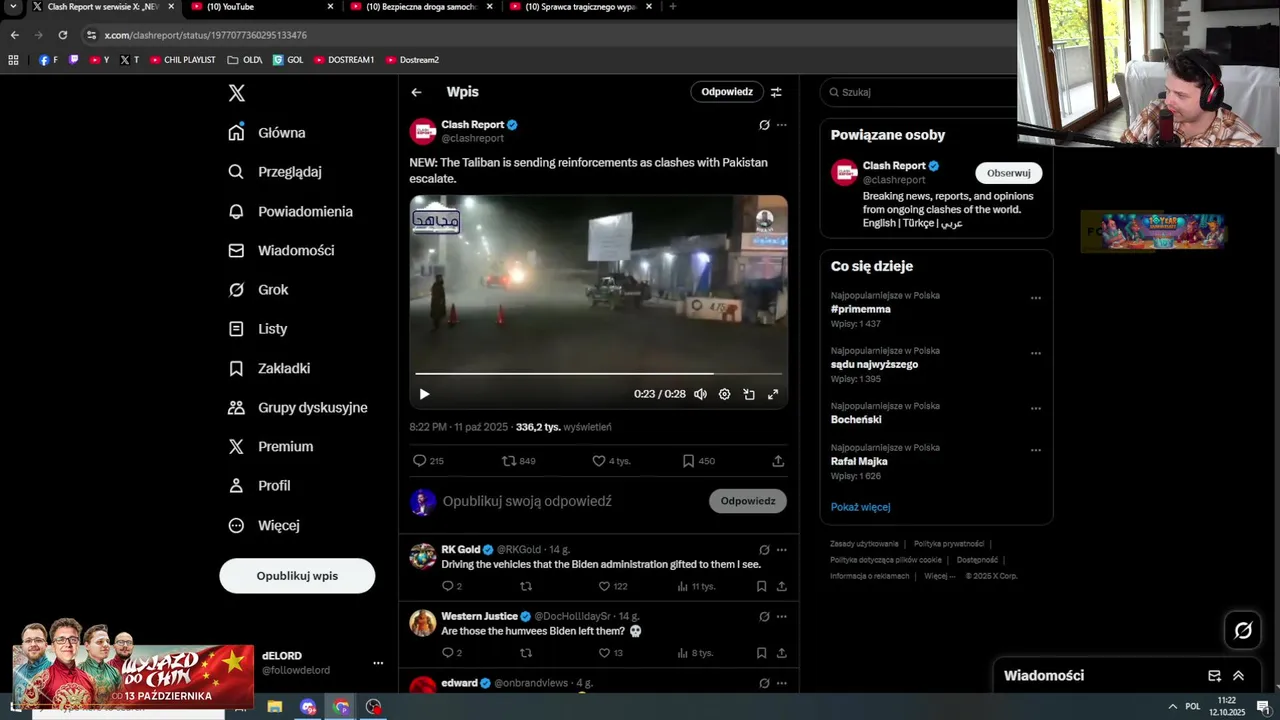Click floating Grok button

(x=1243, y=630)
